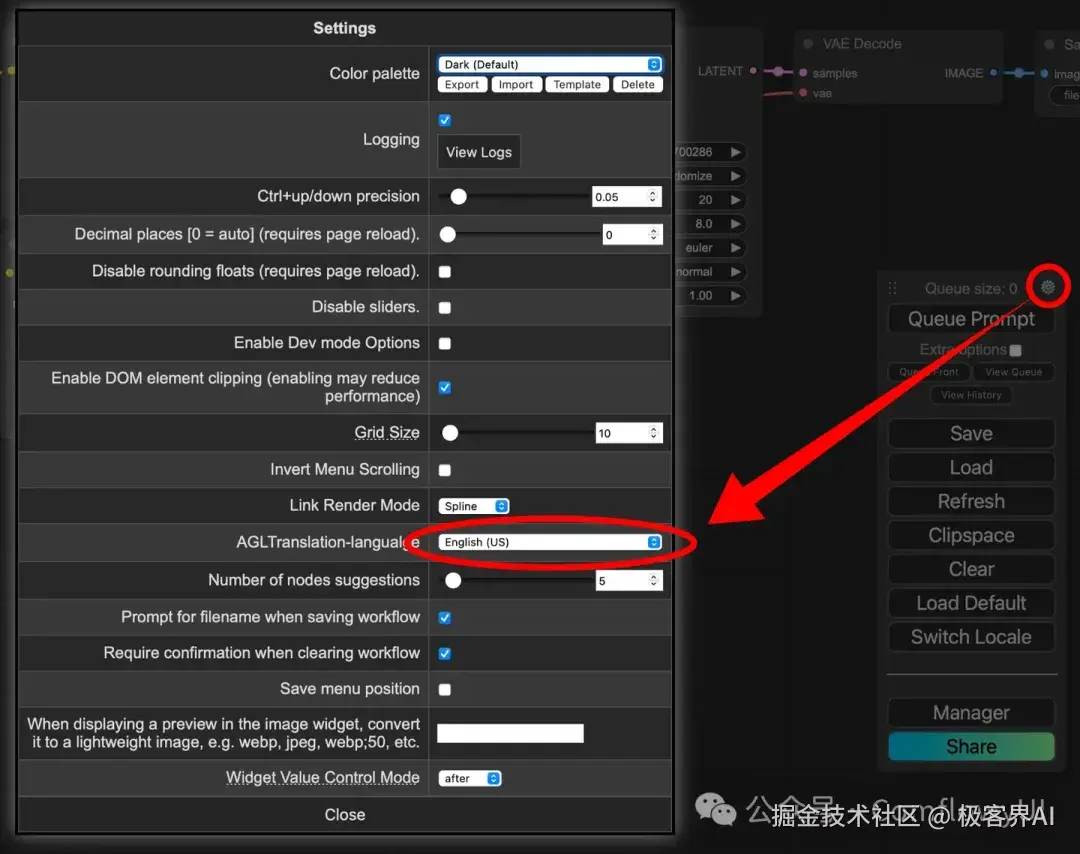
Task: Click the samples input dot on VAE Decode
Action: click(803, 72)
